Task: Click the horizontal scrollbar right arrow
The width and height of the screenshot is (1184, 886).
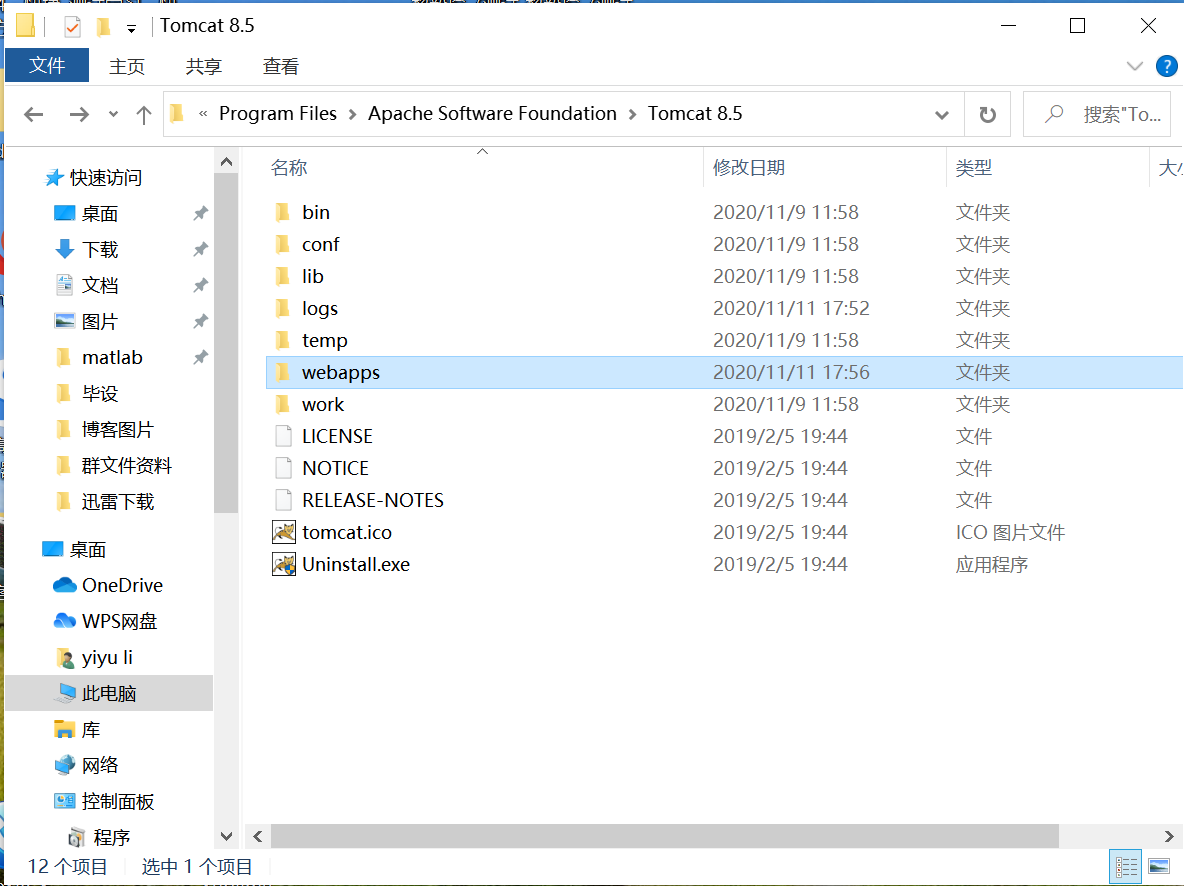Action: tap(1168, 836)
